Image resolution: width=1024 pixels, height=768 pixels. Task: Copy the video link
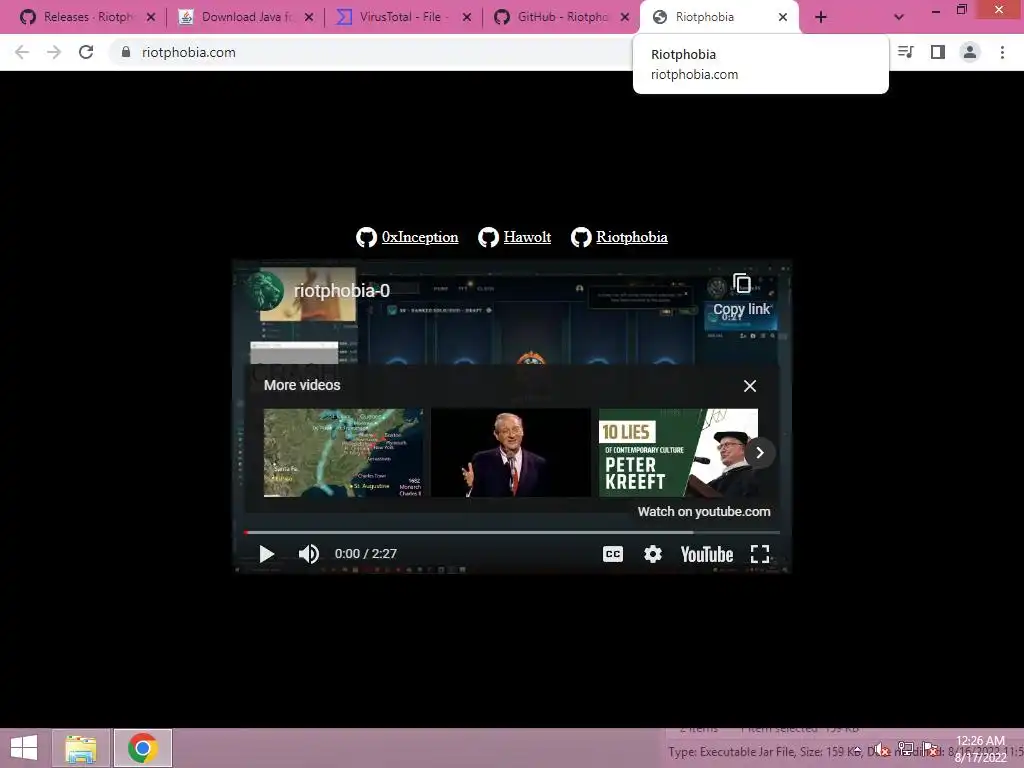pos(741,295)
